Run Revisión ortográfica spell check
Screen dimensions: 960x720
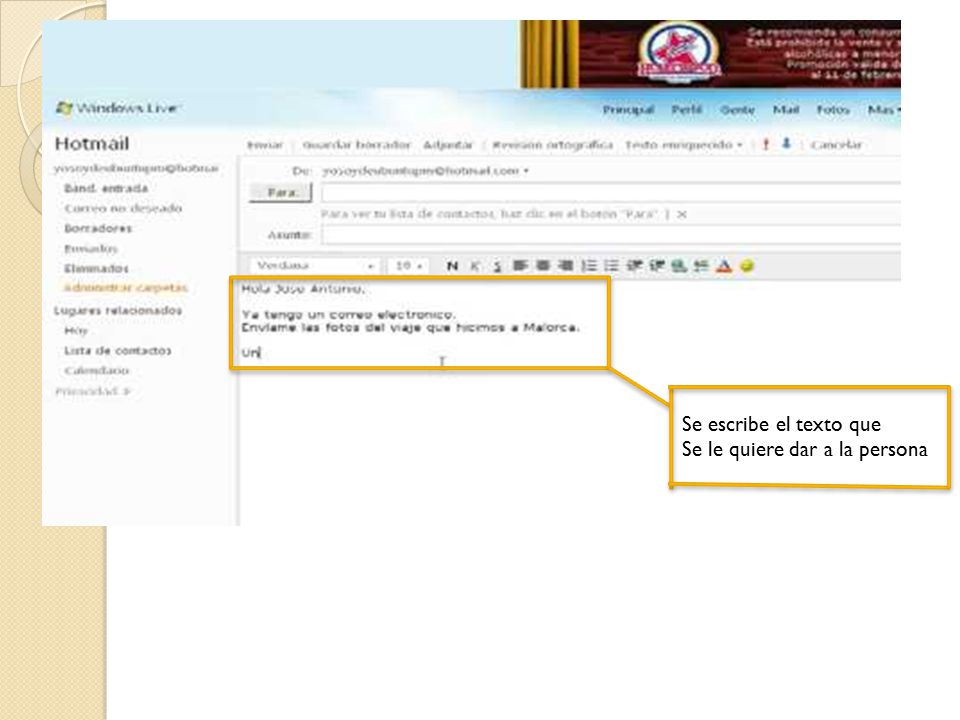[553, 145]
